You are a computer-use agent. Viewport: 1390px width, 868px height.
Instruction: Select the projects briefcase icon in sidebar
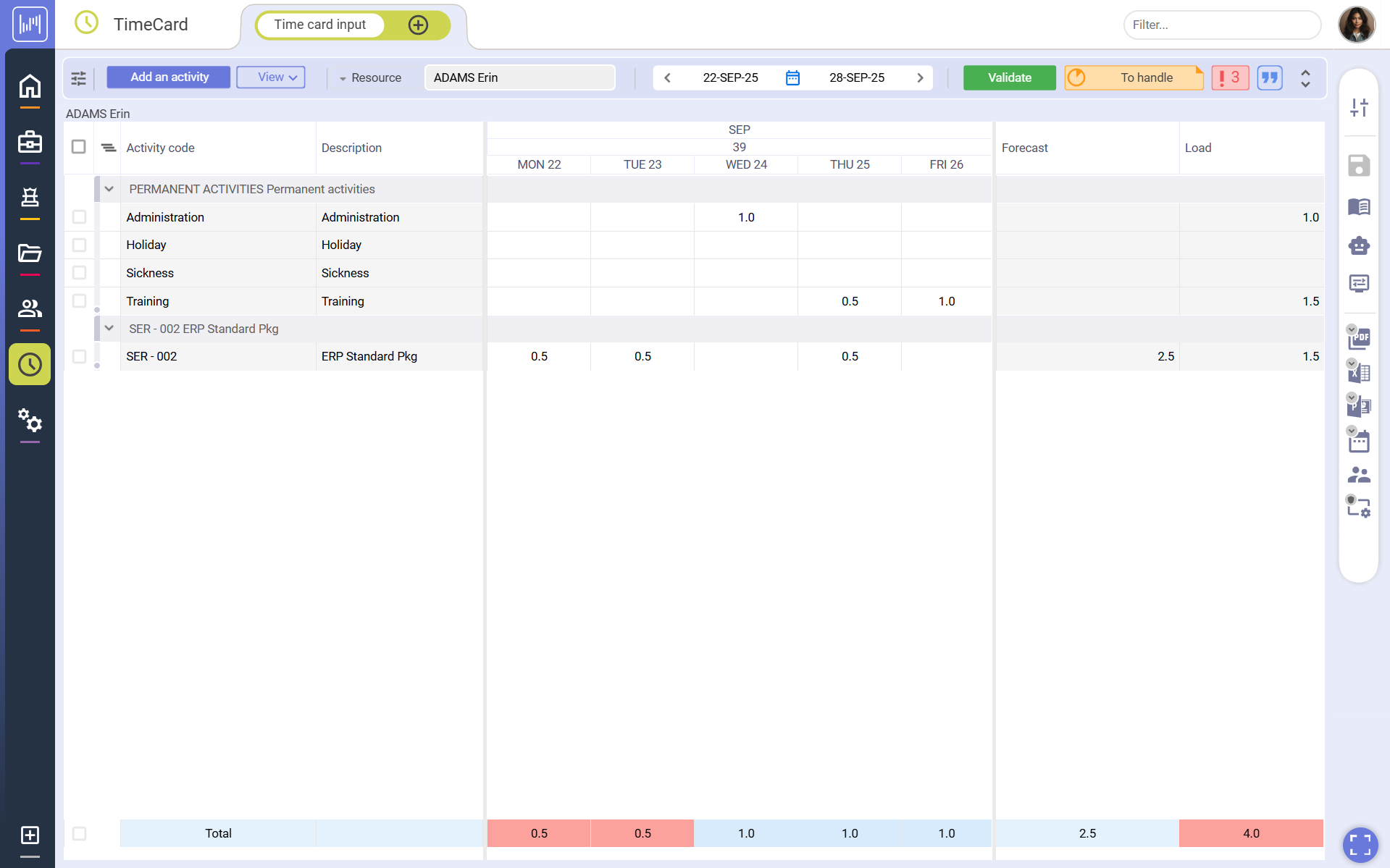click(x=29, y=143)
